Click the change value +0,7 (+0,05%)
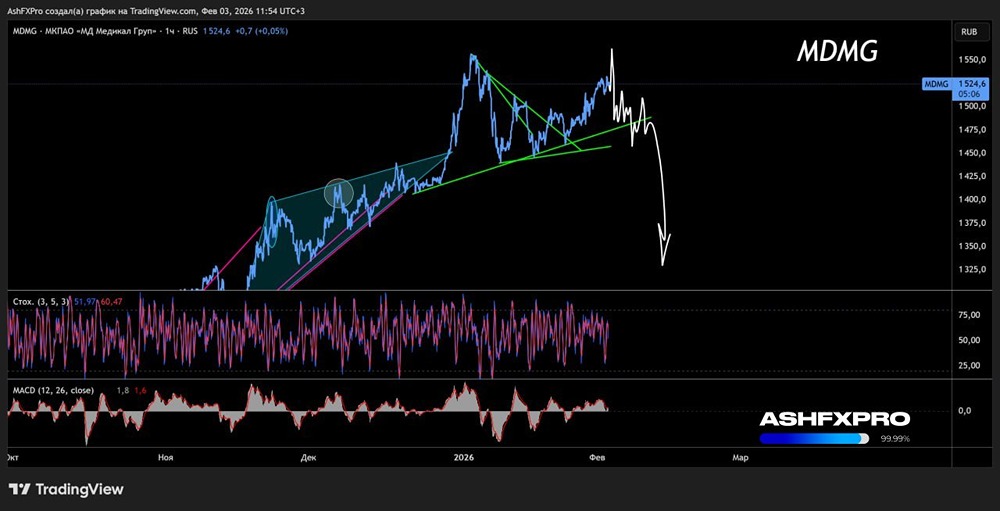1000x511 pixels. (260, 31)
